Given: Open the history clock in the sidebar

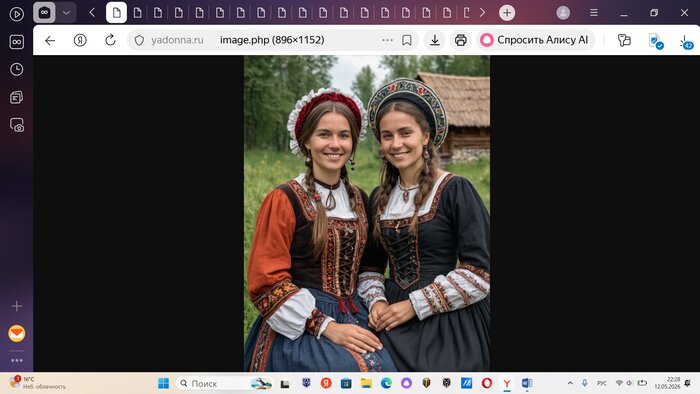Looking at the screenshot, I should (x=17, y=69).
